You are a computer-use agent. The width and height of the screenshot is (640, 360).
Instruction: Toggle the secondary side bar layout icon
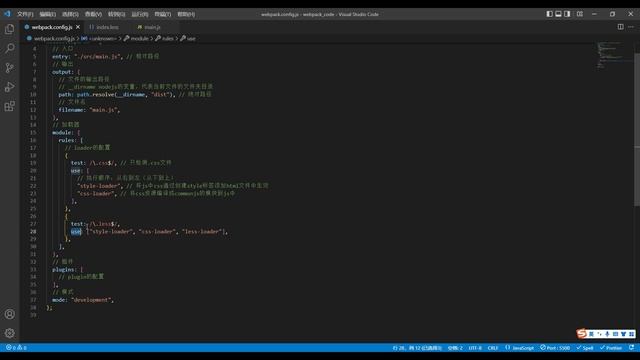567,14
